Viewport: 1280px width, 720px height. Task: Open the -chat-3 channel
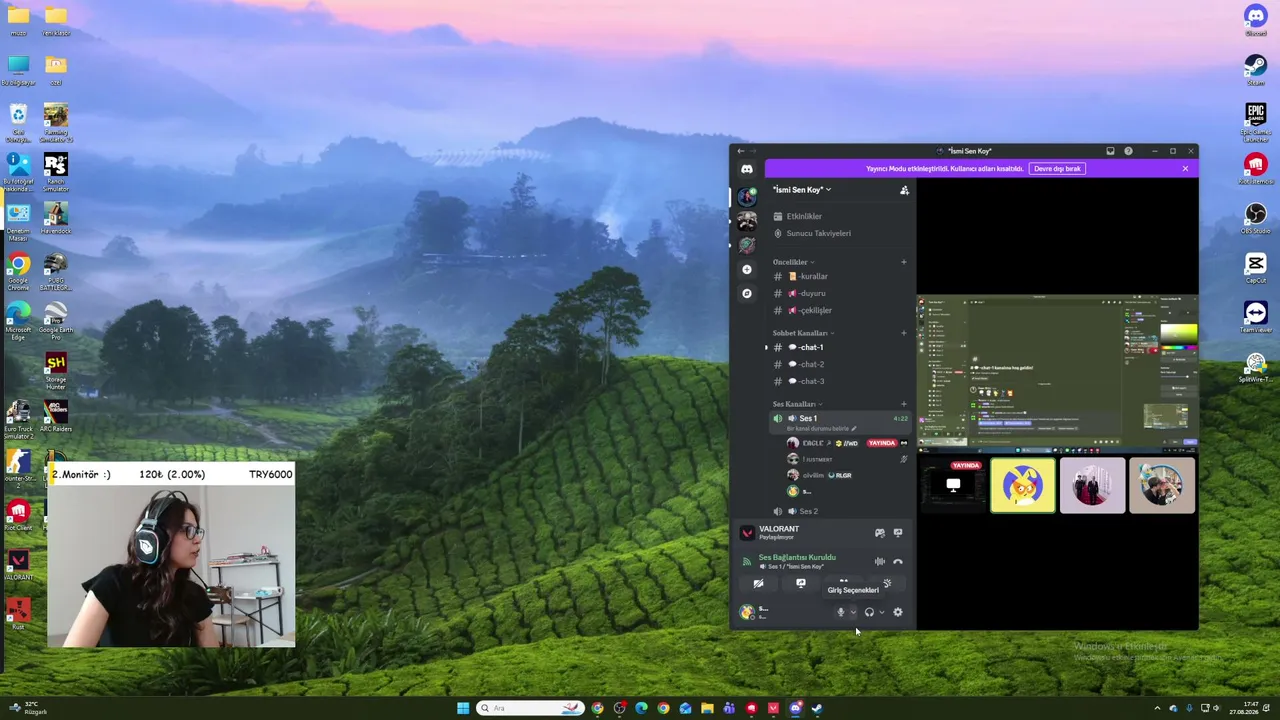(x=840, y=381)
